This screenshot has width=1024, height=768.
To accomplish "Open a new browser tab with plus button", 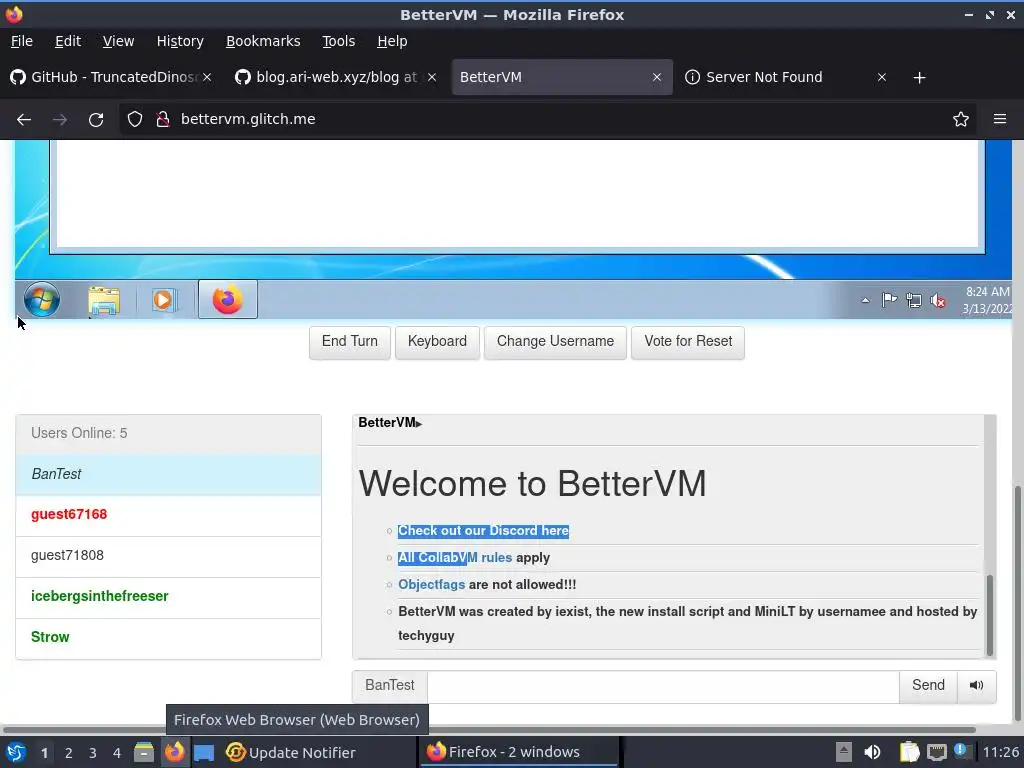I will [x=919, y=78].
